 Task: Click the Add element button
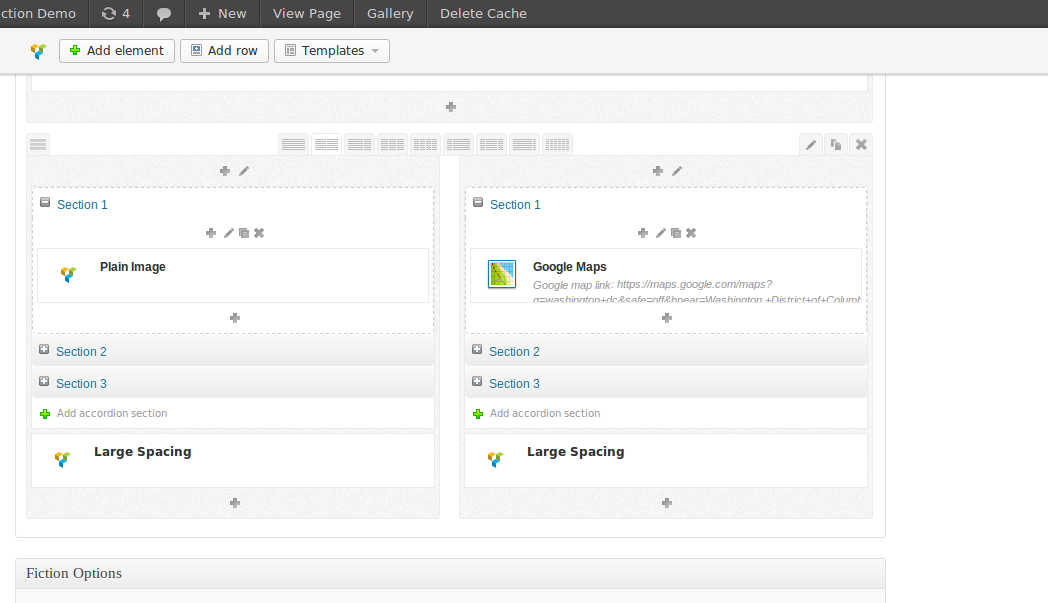117,51
